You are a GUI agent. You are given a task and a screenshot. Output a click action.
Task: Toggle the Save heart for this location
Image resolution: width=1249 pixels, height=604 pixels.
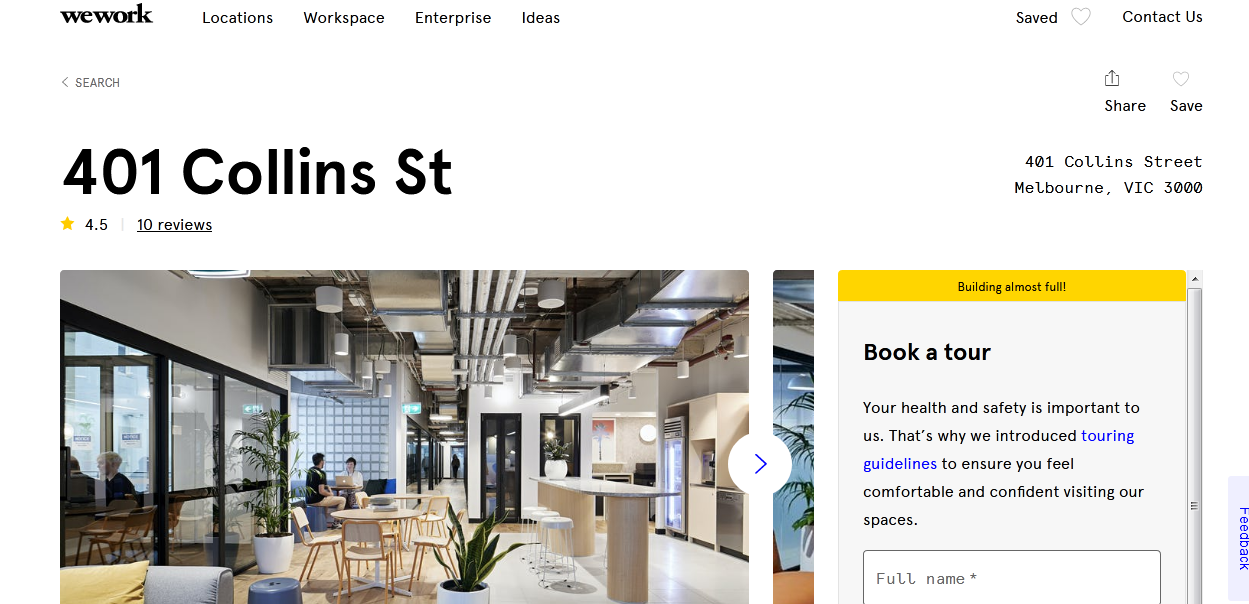click(x=1181, y=79)
